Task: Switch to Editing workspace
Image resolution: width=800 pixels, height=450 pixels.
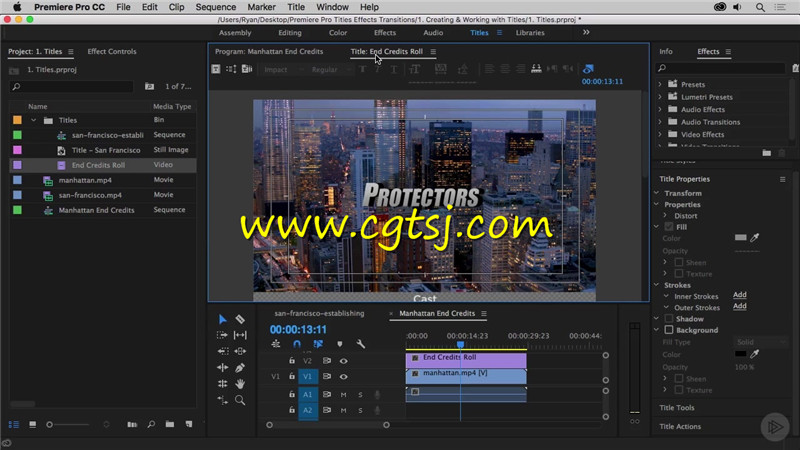Action: pos(290,33)
